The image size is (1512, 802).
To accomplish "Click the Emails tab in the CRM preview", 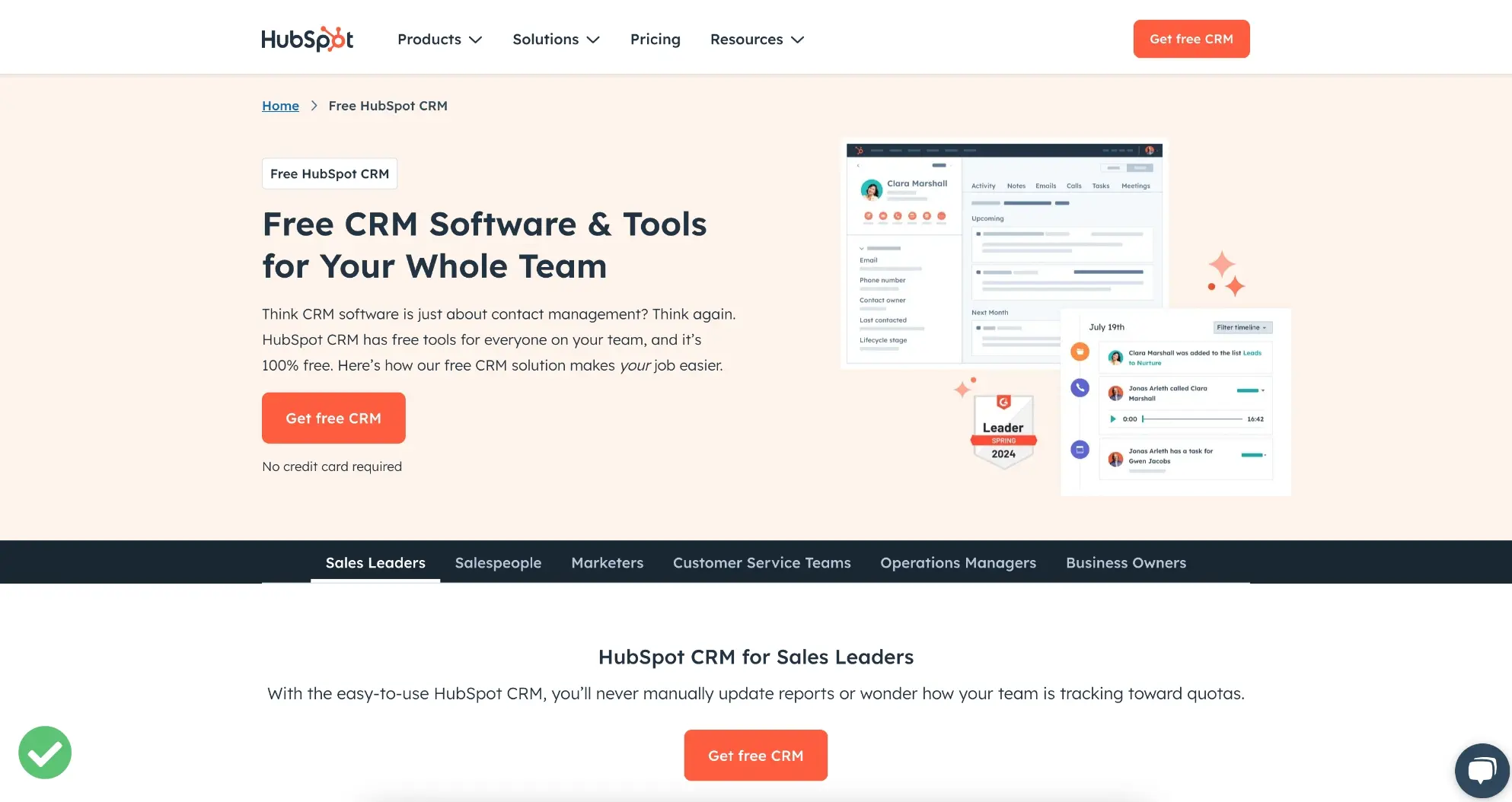I will pos(1045,186).
